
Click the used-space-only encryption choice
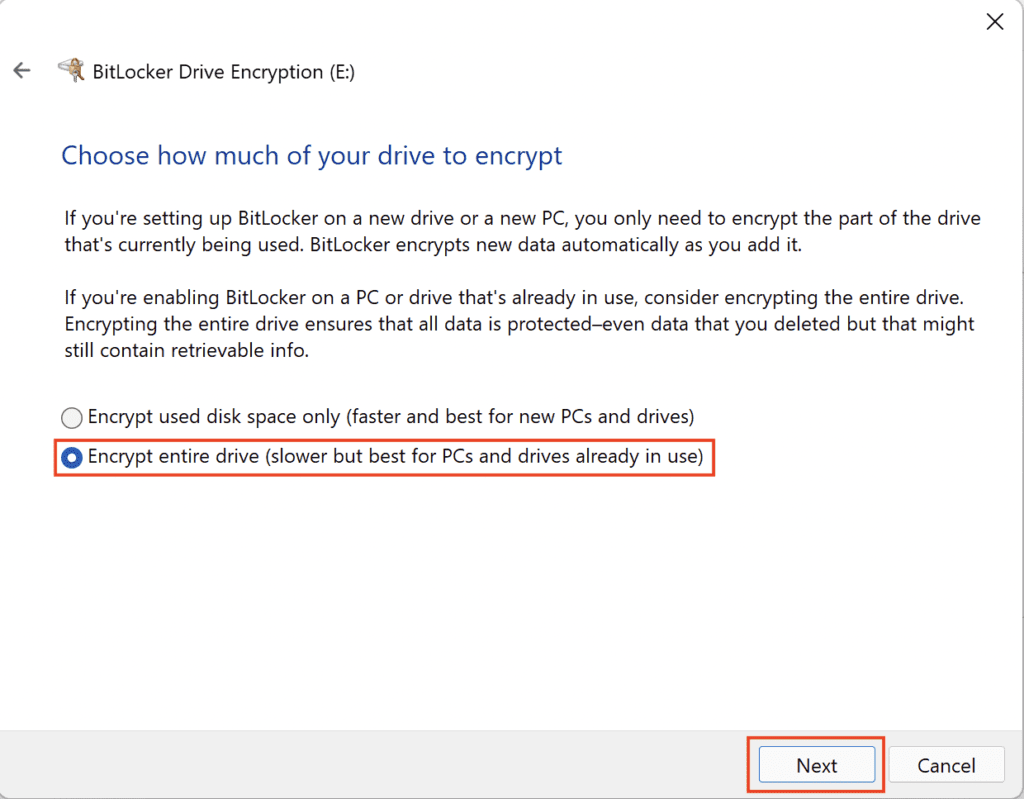tap(71, 417)
